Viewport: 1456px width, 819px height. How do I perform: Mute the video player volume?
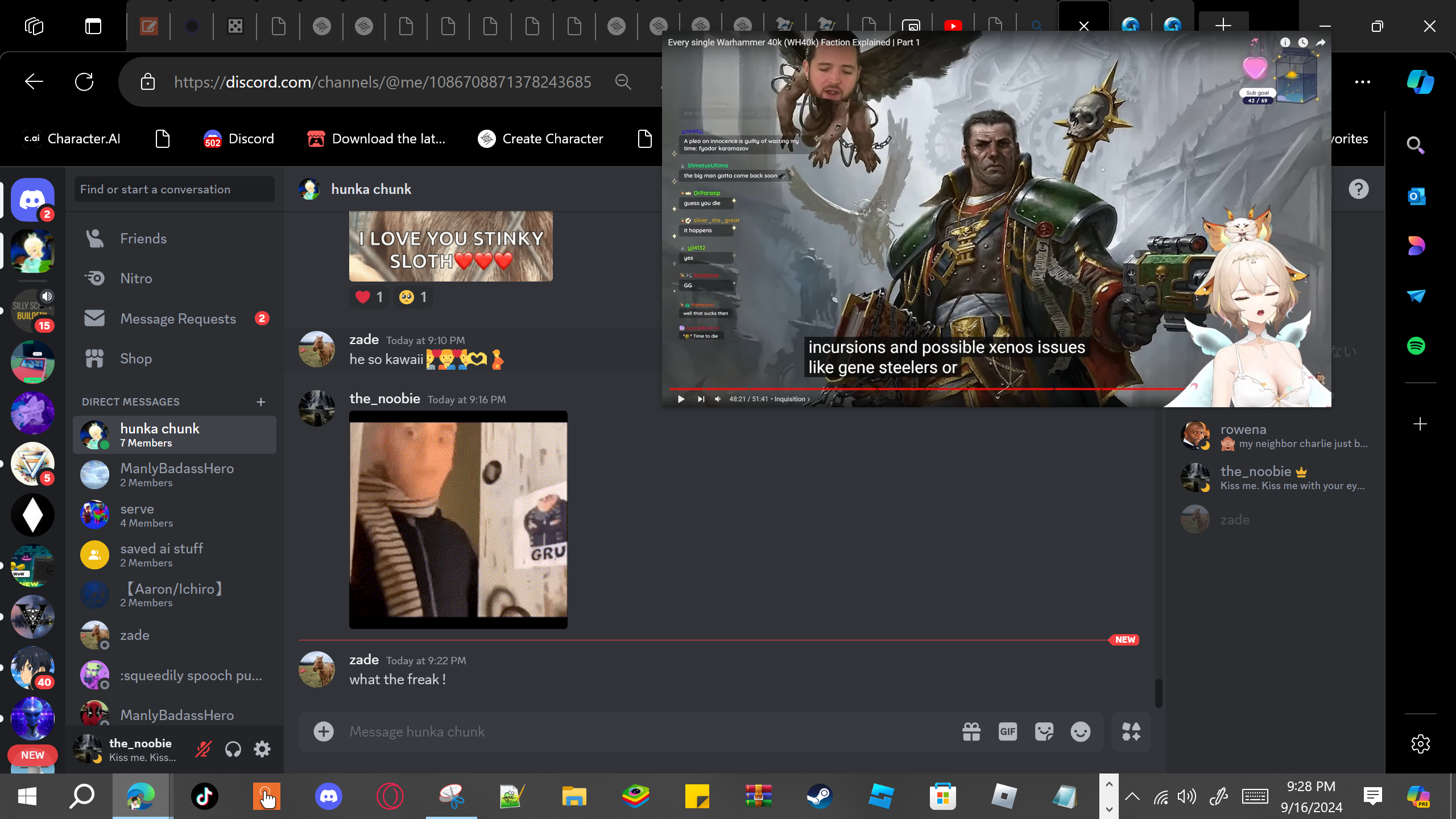[x=718, y=399]
